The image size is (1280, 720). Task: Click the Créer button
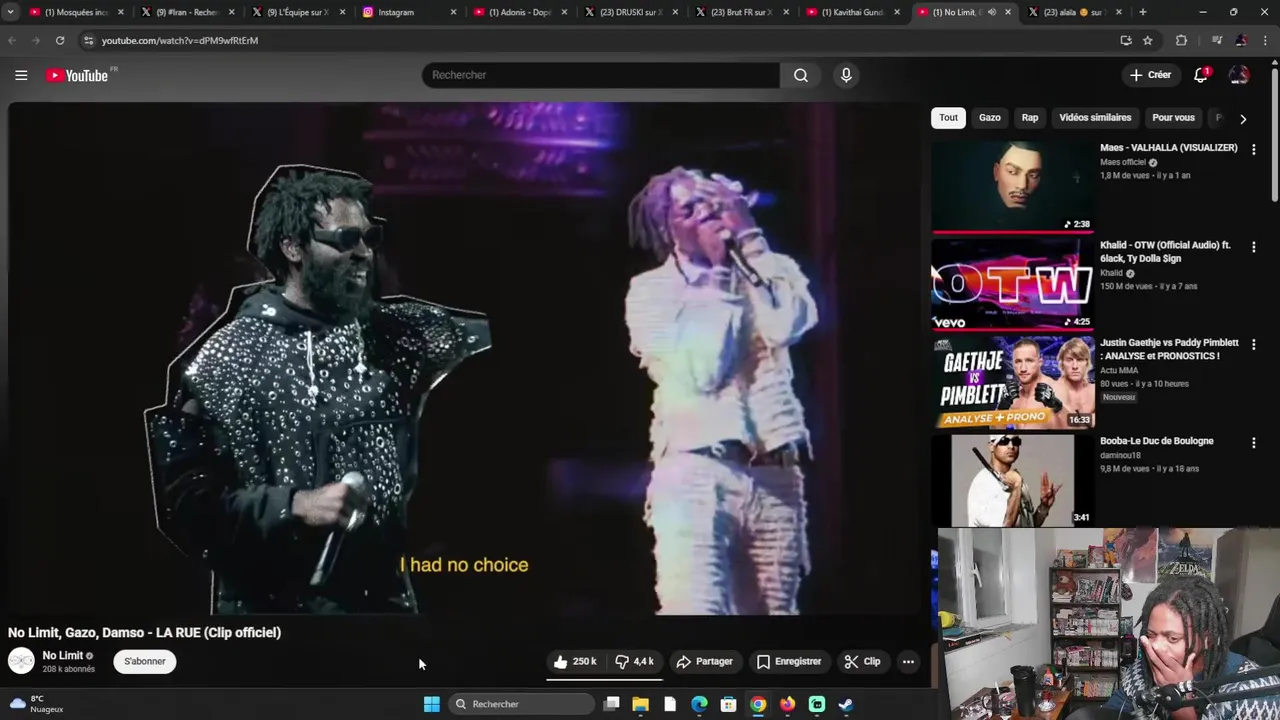[x=1150, y=75]
